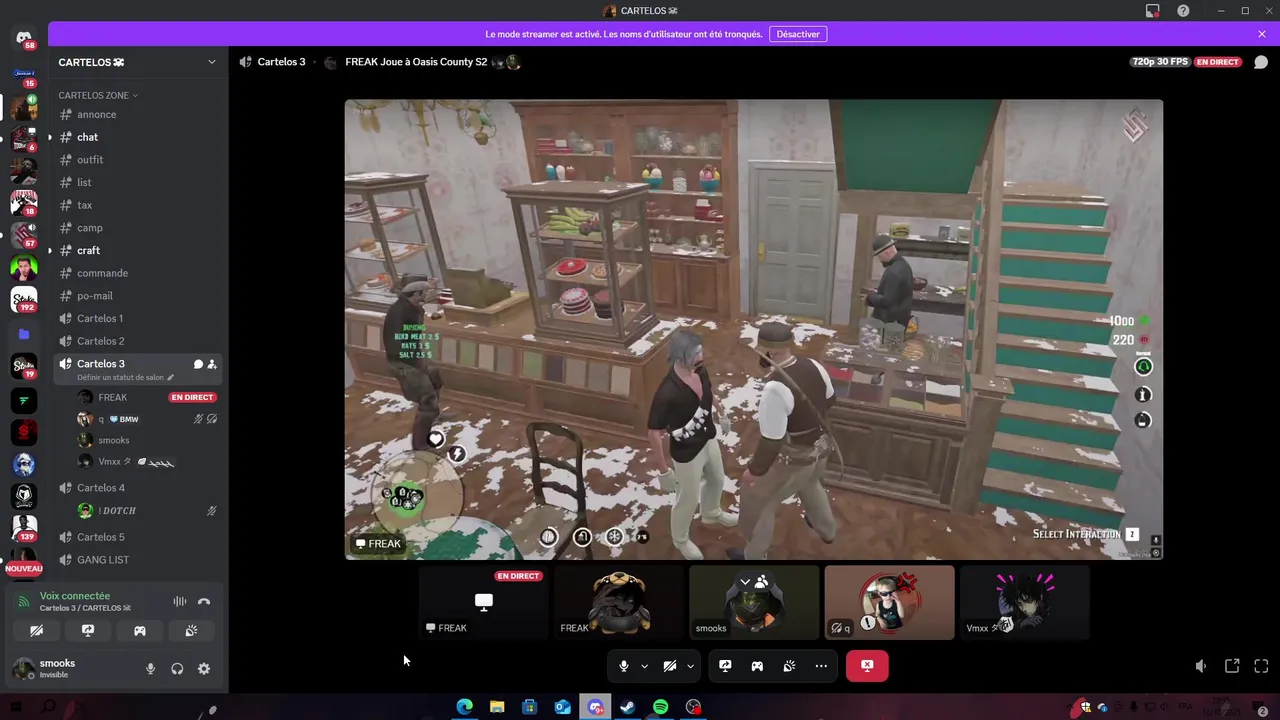Toggle camera in the bottom control bar
Viewport: 1280px width, 720px height.
coord(670,666)
